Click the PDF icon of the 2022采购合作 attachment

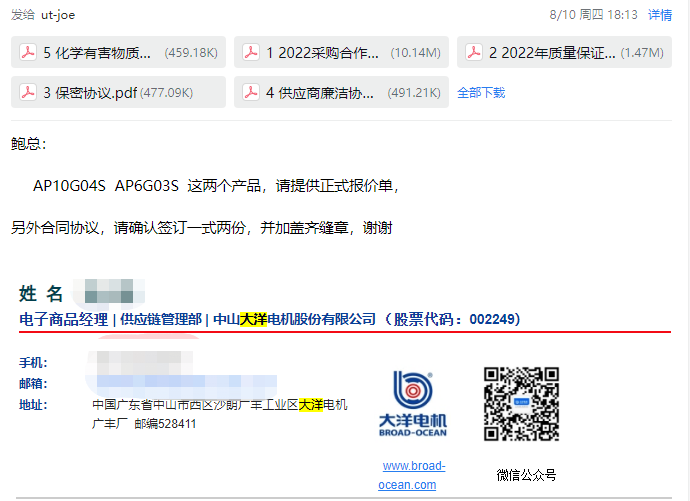(x=251, y=52)
